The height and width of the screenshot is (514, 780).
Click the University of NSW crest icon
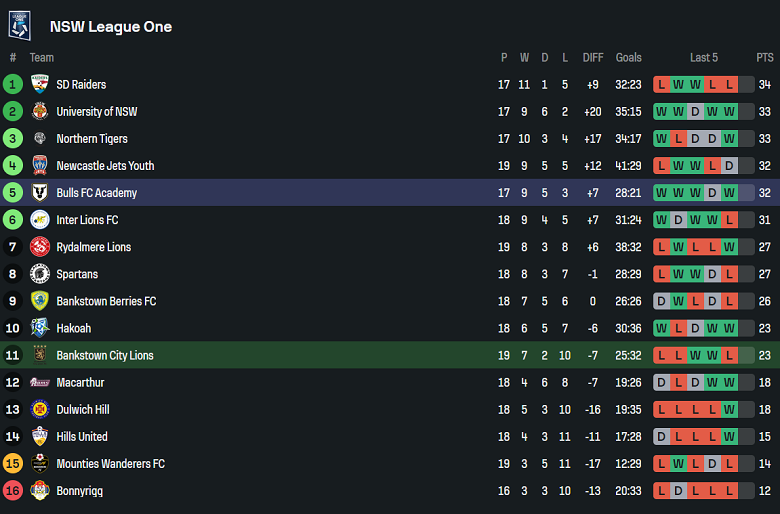(x=40, y=112)
